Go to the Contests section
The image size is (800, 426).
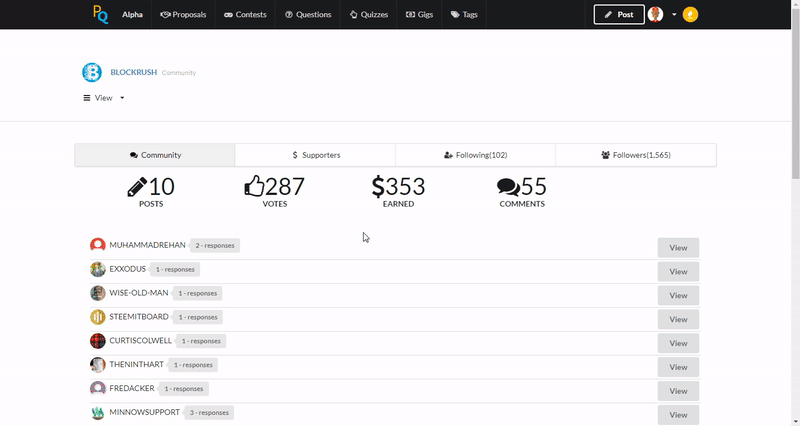click(245, 15)
